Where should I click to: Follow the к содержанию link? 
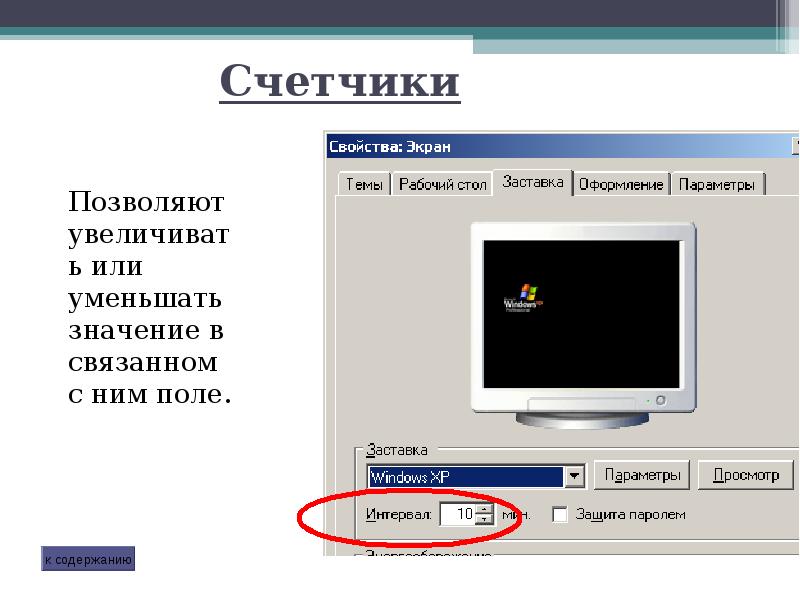coord(88,560)
